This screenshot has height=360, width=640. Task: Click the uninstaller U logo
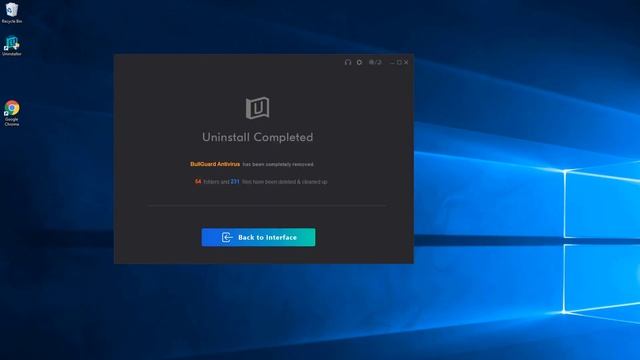coord(258,108)
